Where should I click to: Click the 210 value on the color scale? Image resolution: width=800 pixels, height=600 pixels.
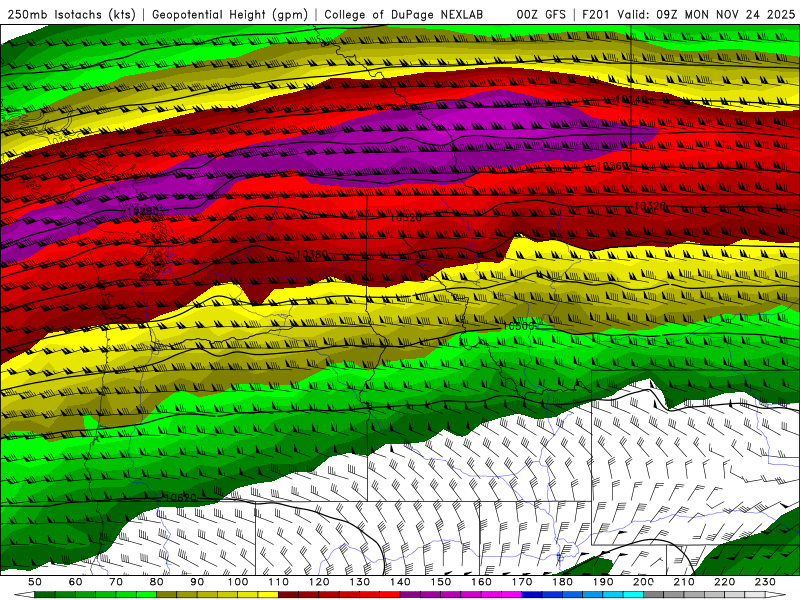pos(685,582)
